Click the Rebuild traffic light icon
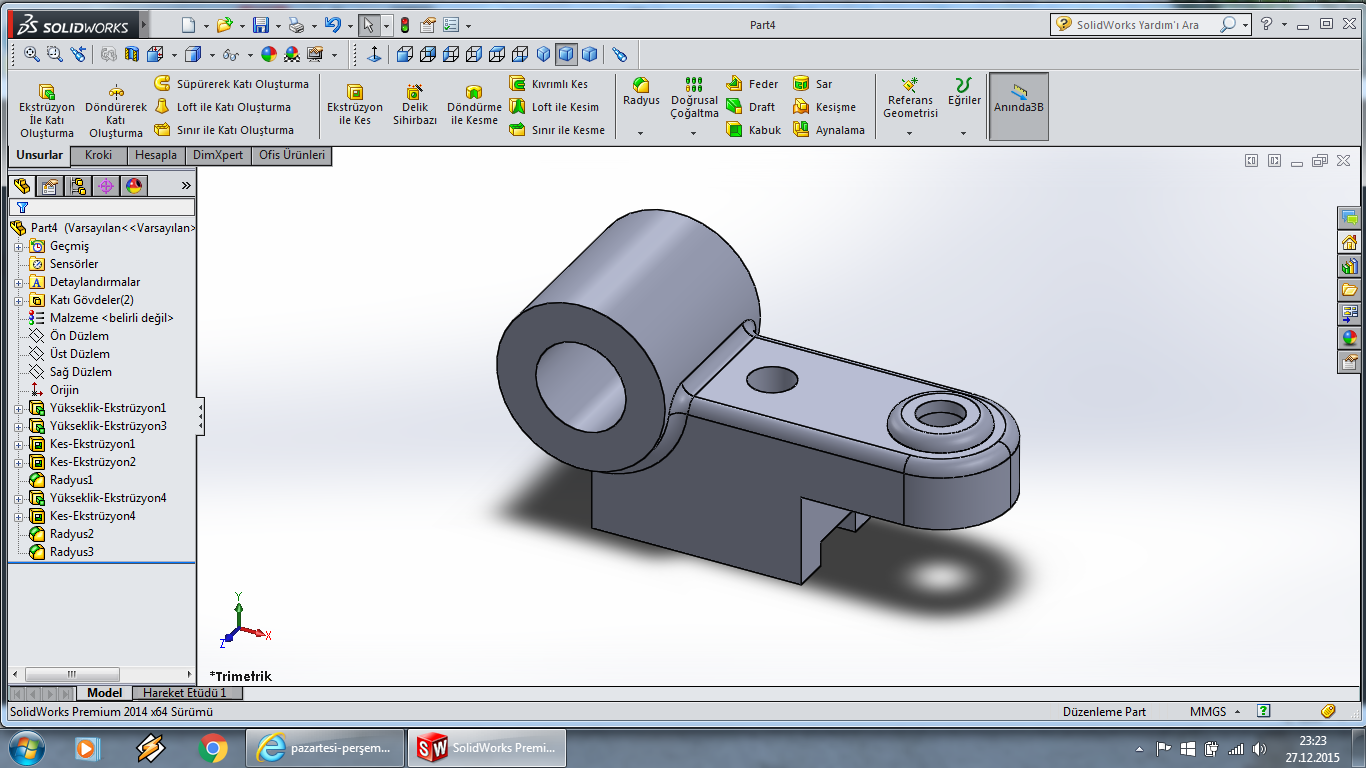 [405, 25]
